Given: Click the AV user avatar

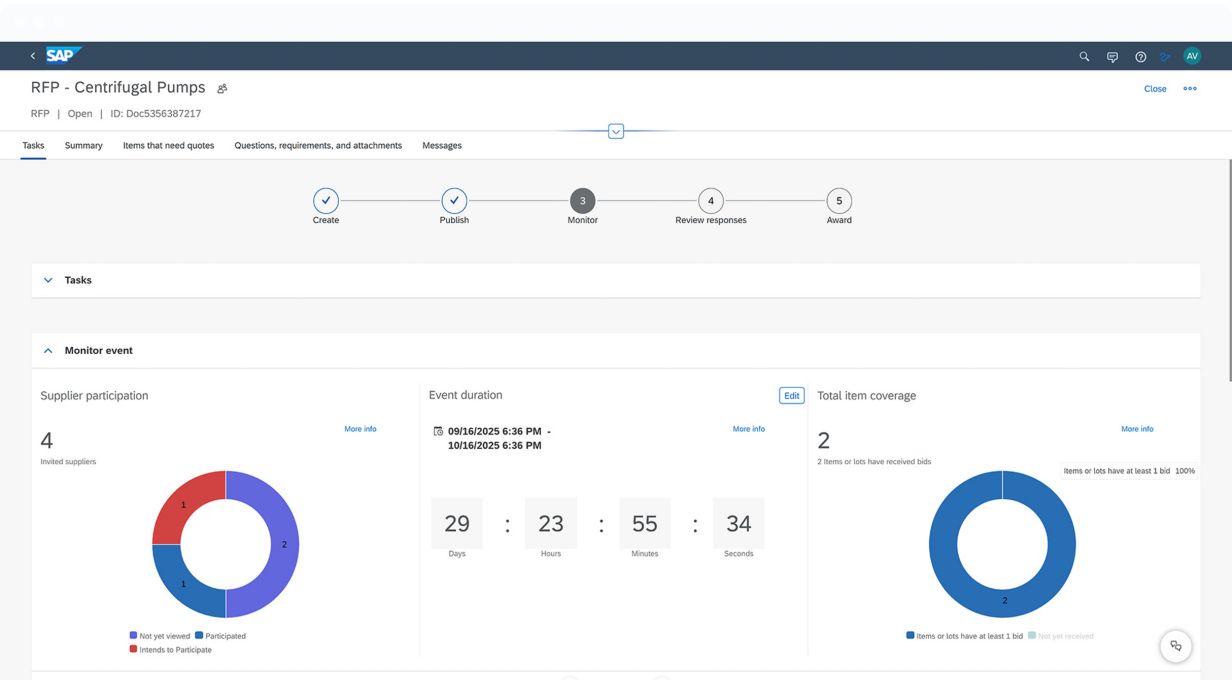Looking at the screenshot, I should [1192, 56].
